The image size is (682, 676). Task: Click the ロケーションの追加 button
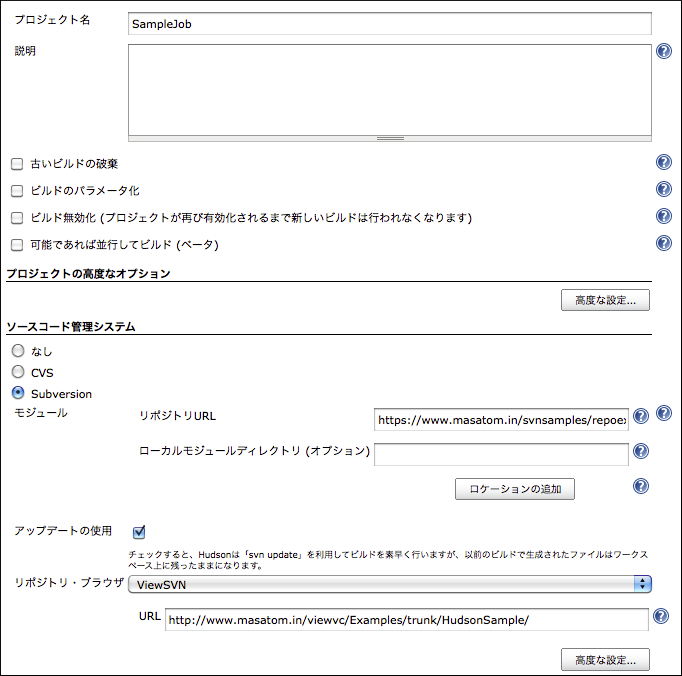(x=515, y=489)
